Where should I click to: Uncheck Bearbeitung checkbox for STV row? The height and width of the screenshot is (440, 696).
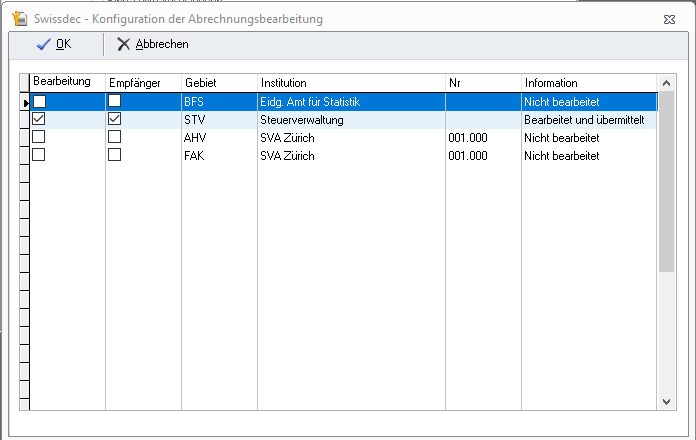39,119
